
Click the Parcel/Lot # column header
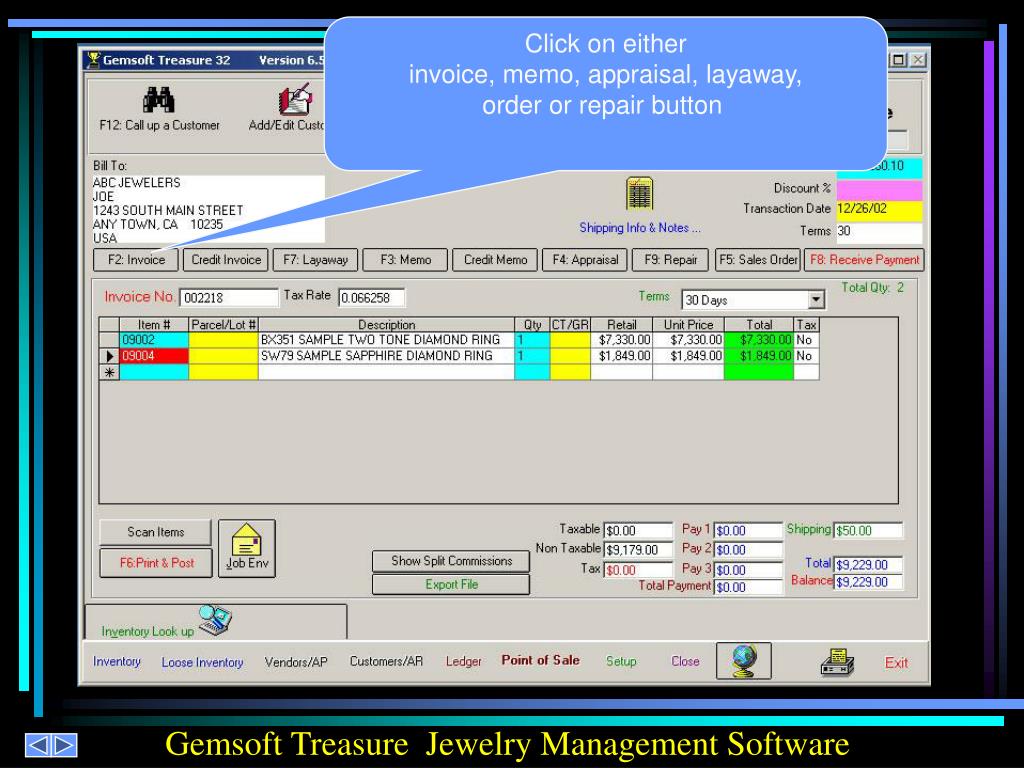click(x=223, y=325)
